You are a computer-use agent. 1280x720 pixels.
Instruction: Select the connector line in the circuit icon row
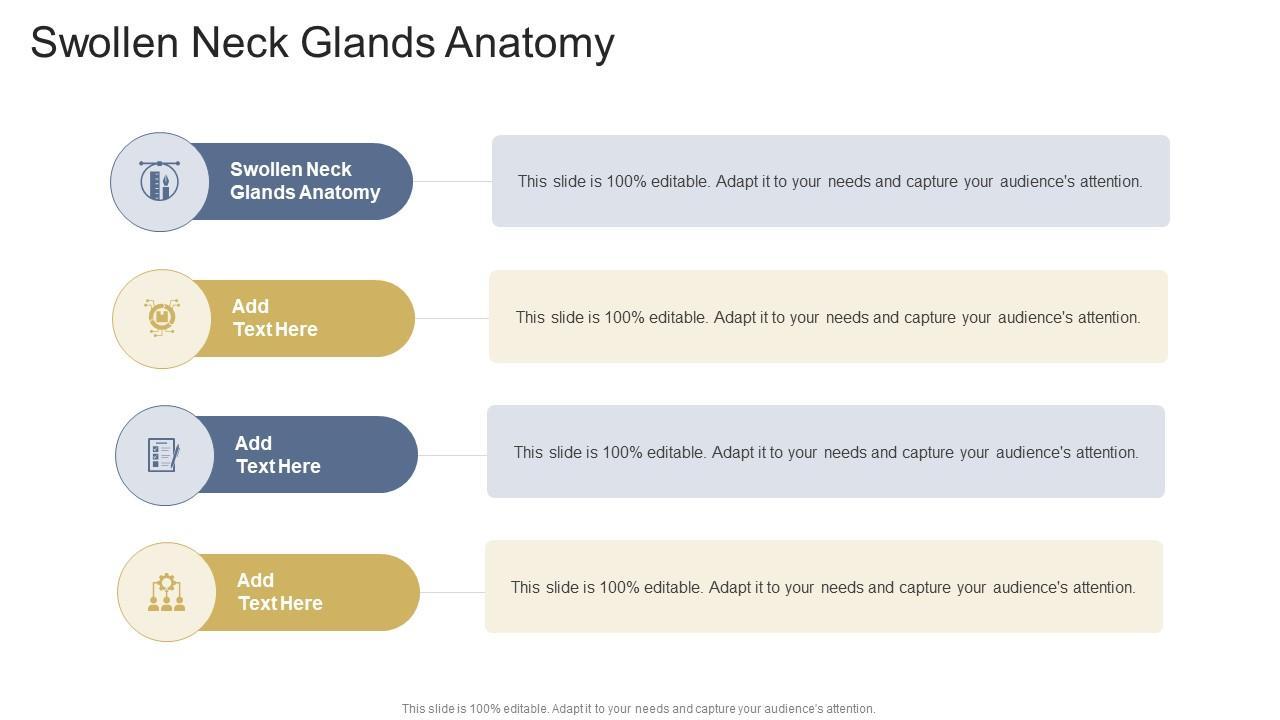click(x=452, y=318)
